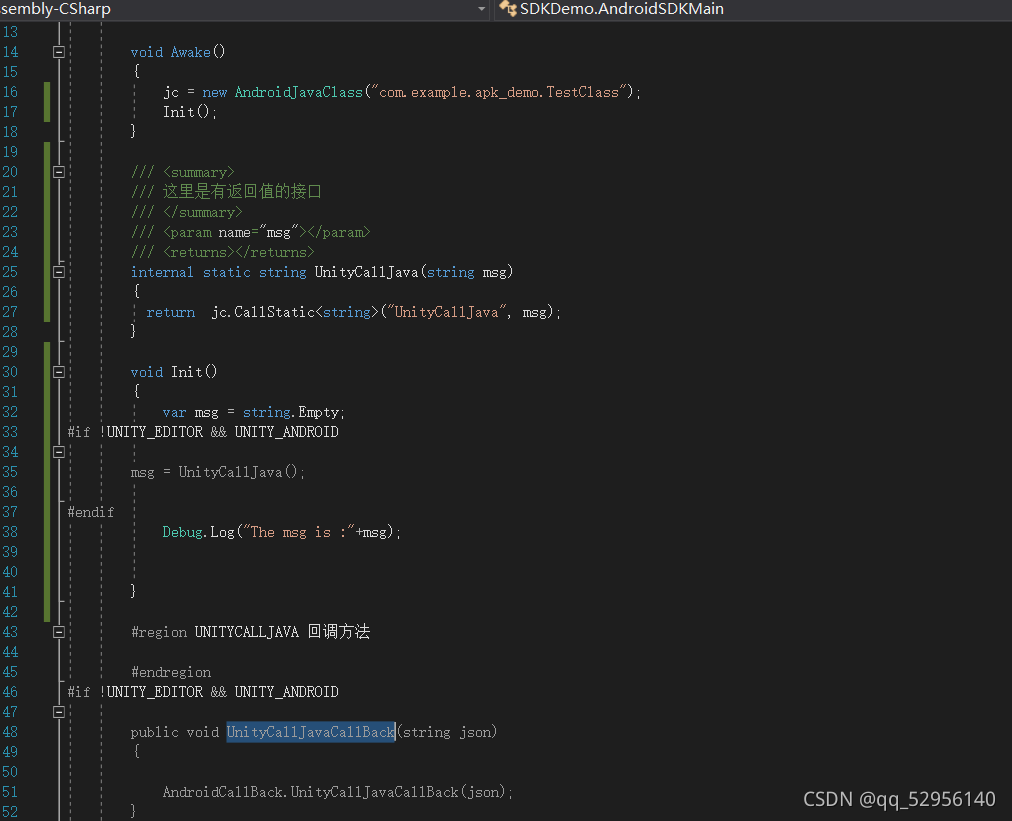Viewport: 1012px width, 821px height.
Task: Click the CallStatic method call on line 27
Action: point(274,312)
